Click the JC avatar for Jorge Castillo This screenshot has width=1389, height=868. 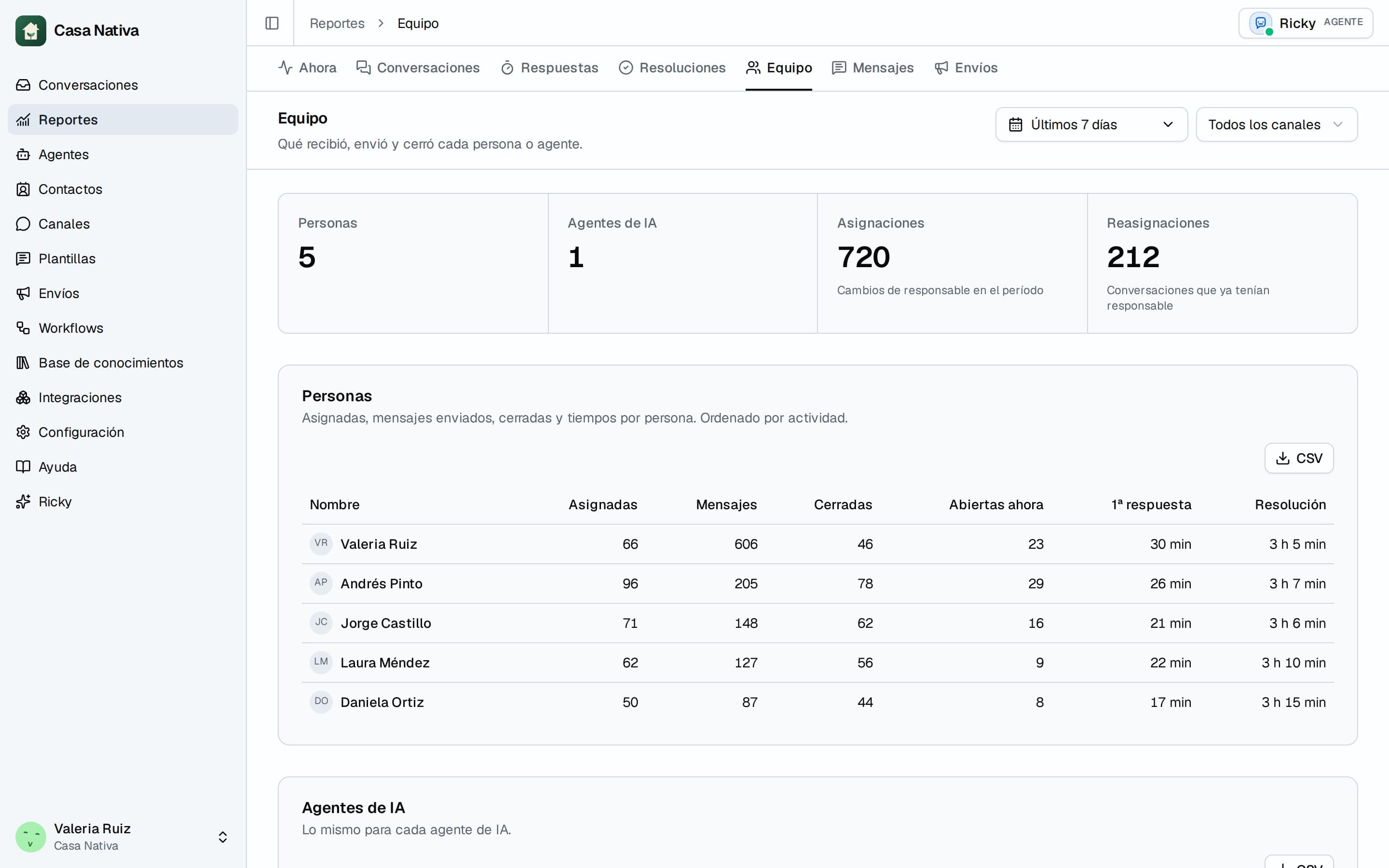pyautogui.click(x=321, y=623)
